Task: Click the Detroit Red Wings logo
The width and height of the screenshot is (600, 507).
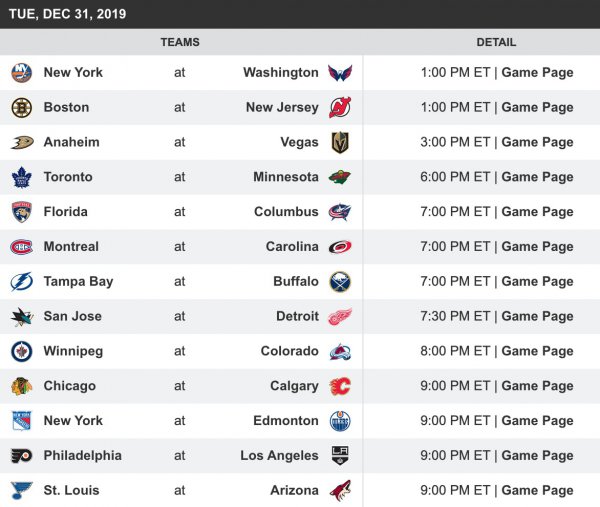Action: (340, 317)
